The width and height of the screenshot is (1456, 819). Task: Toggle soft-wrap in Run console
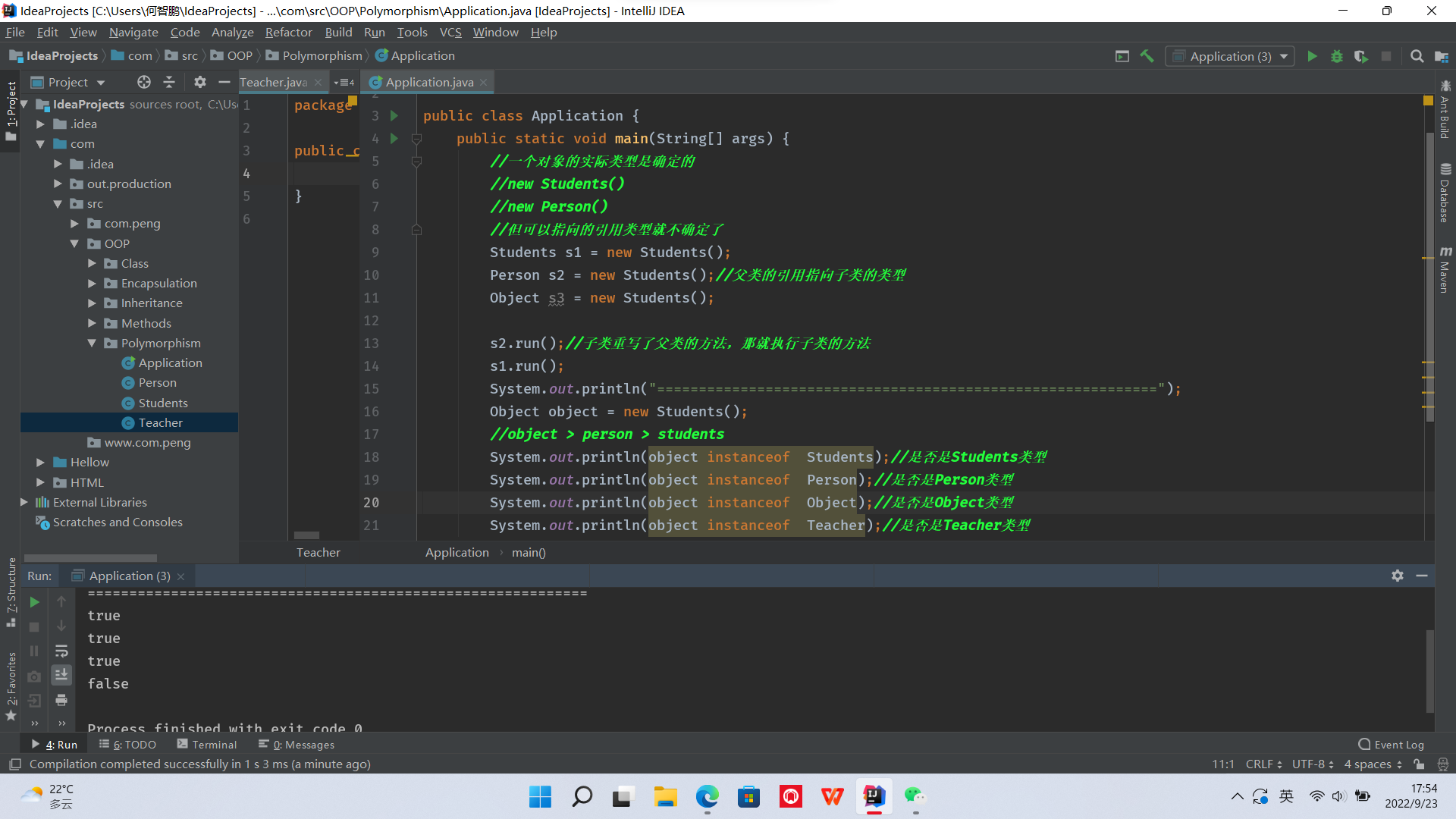tap(61, 651)
